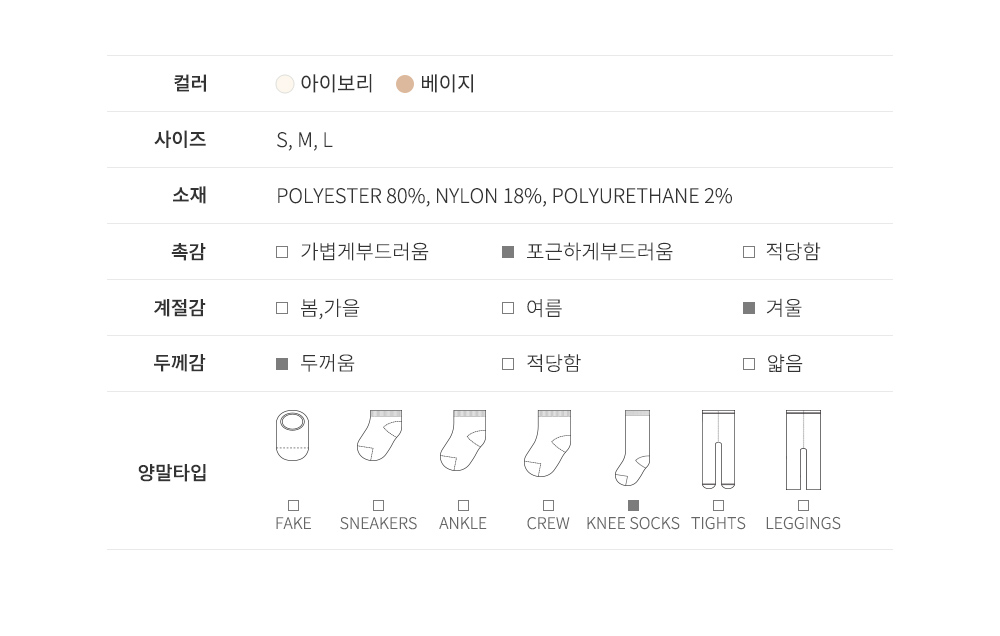
Task: Click the fake sock type icon
Action: point(293,436)
